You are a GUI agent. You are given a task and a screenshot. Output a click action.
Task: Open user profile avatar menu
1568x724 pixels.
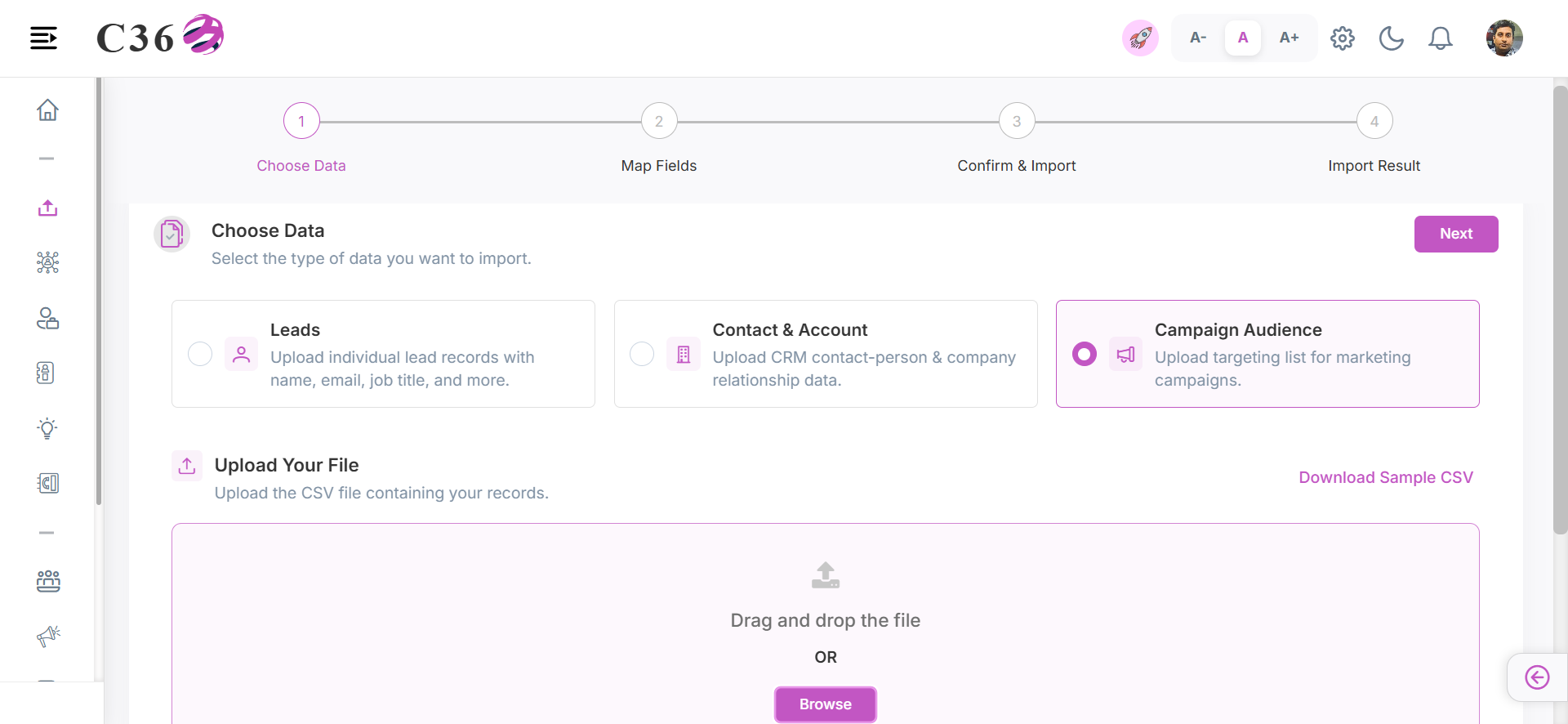coord(1504,38)
